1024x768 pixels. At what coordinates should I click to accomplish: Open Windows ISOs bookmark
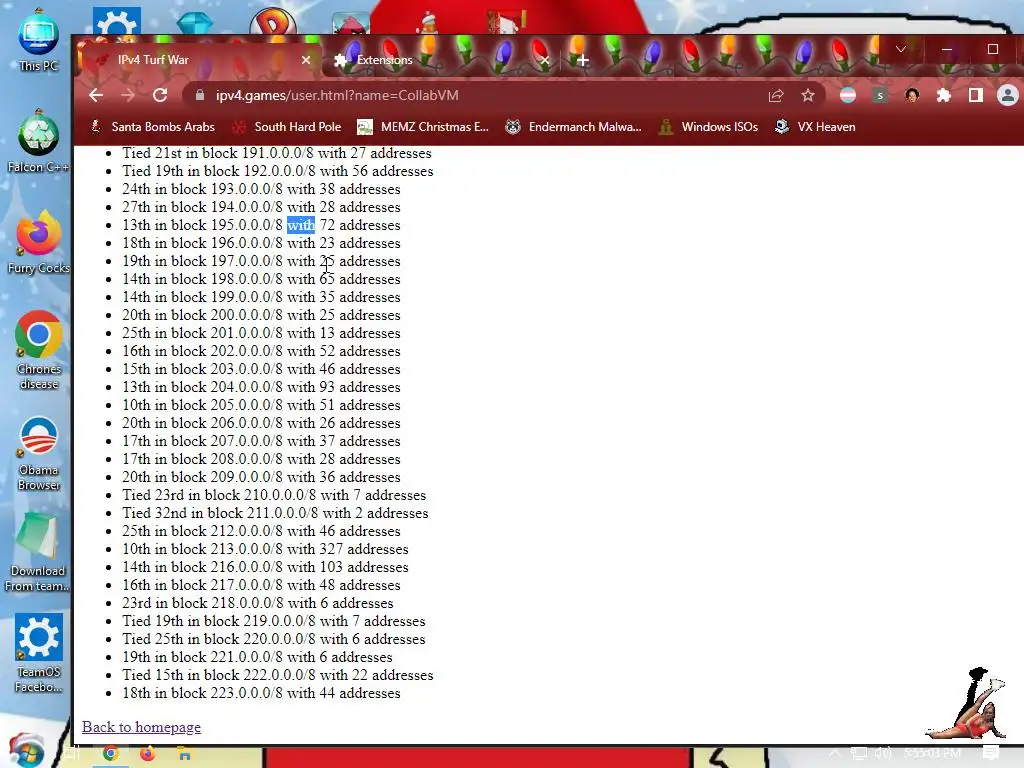(709, 127)
